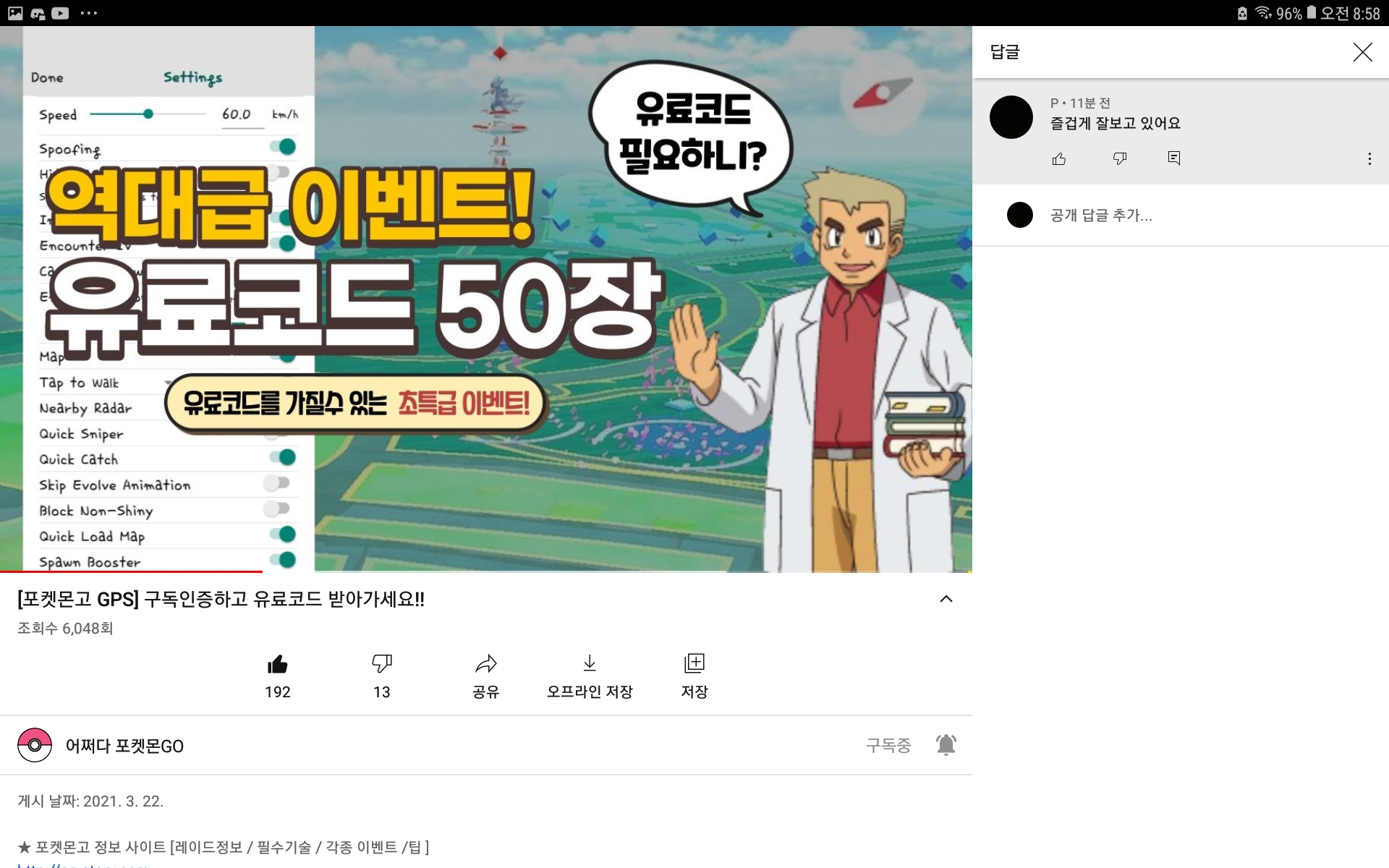Tap the share arrow icon
The width and height of the screenshot is (1389, 868).
tap(486, 664)
